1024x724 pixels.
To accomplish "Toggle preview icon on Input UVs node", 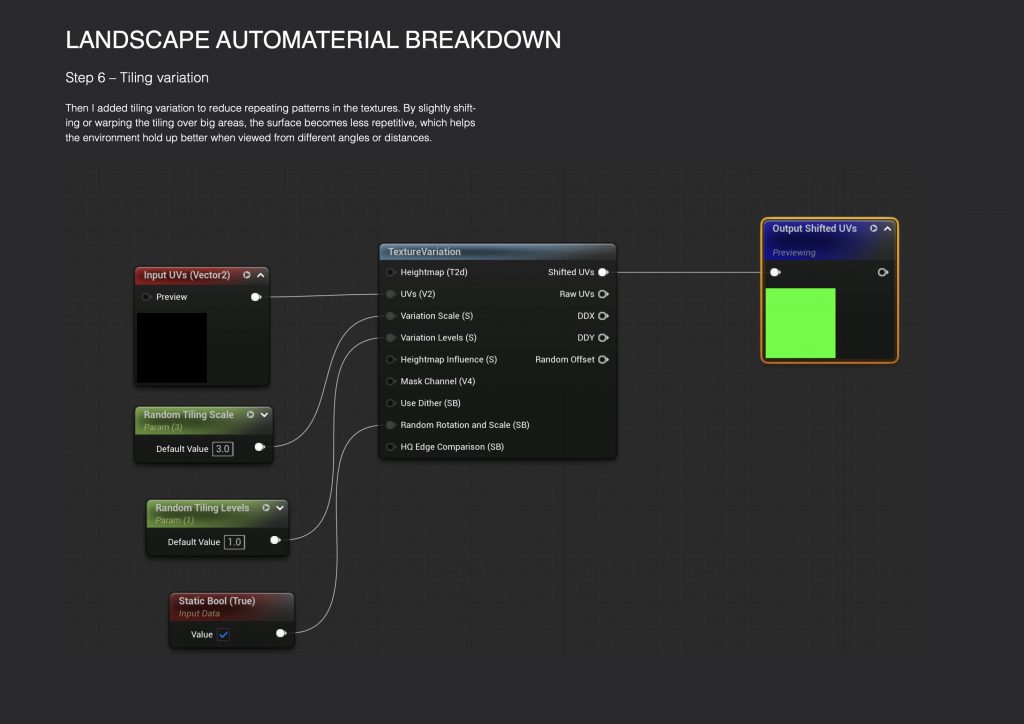I will [247, 275].
